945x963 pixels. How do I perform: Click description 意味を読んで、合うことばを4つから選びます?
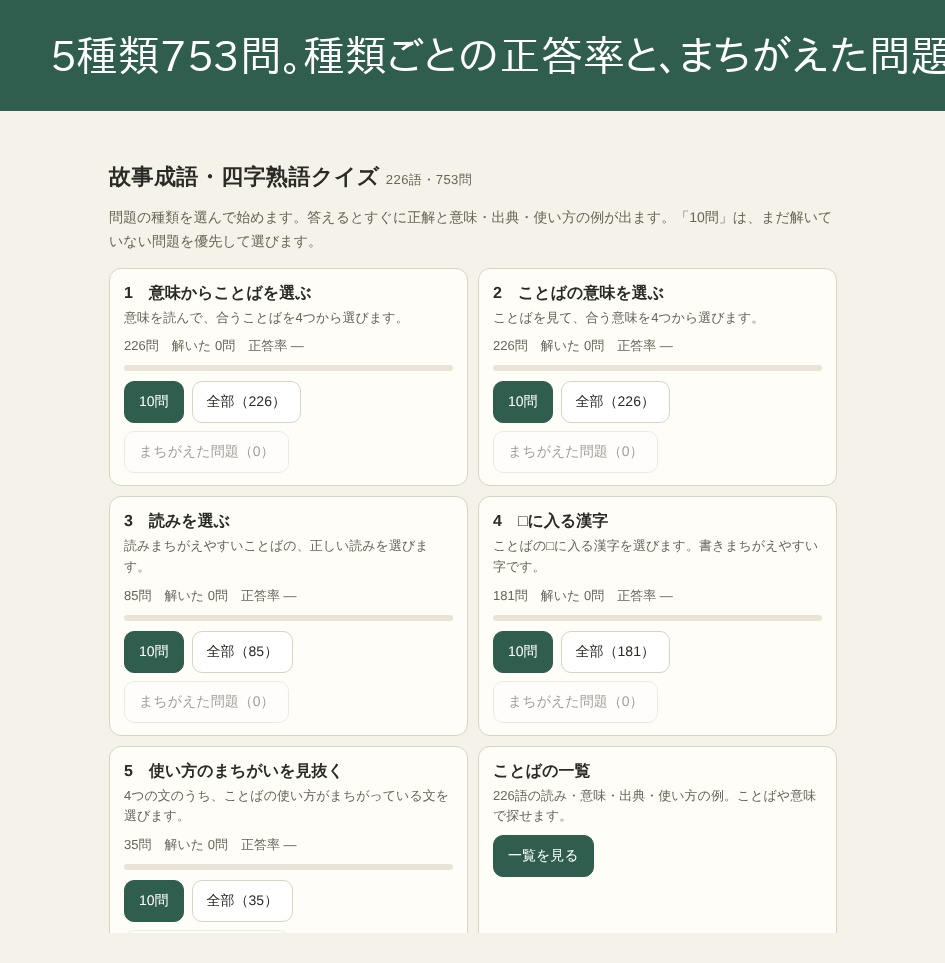point(265,318)
